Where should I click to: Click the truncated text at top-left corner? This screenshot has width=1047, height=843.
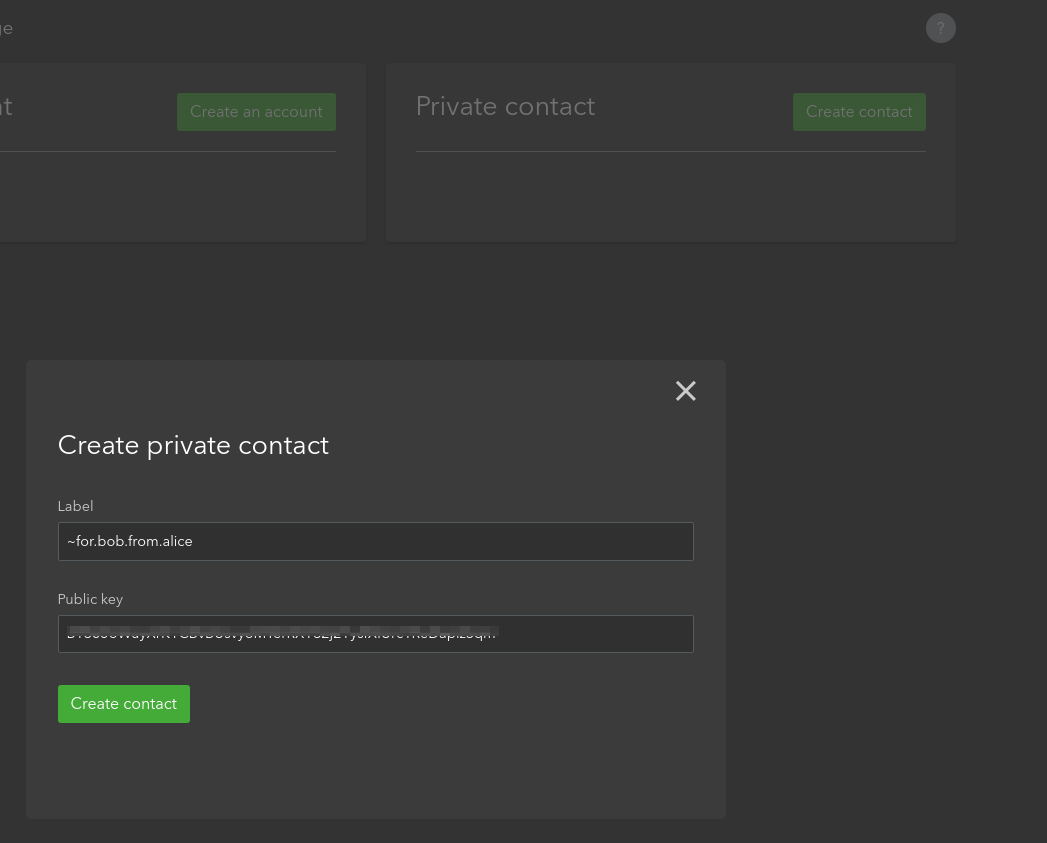(6, 29)
